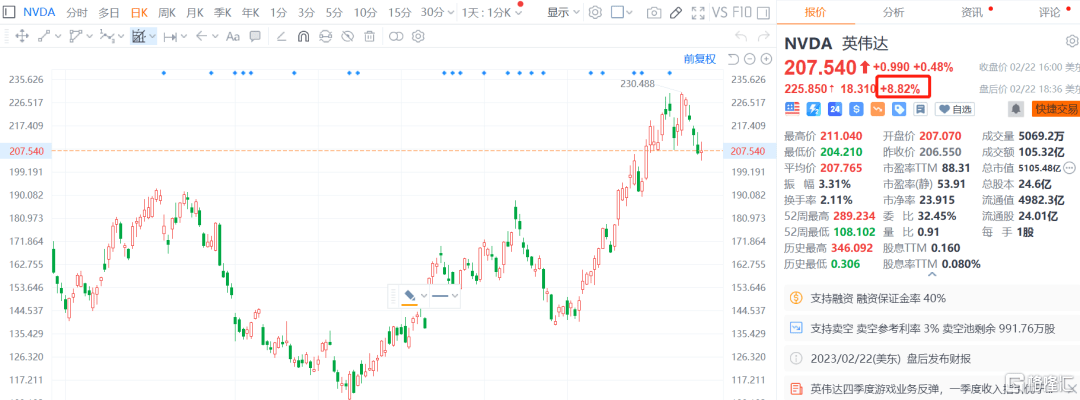Reset chart zoom with the curved-arrow icon
This screenshot has height=400, width=1080.
(733, 59)
